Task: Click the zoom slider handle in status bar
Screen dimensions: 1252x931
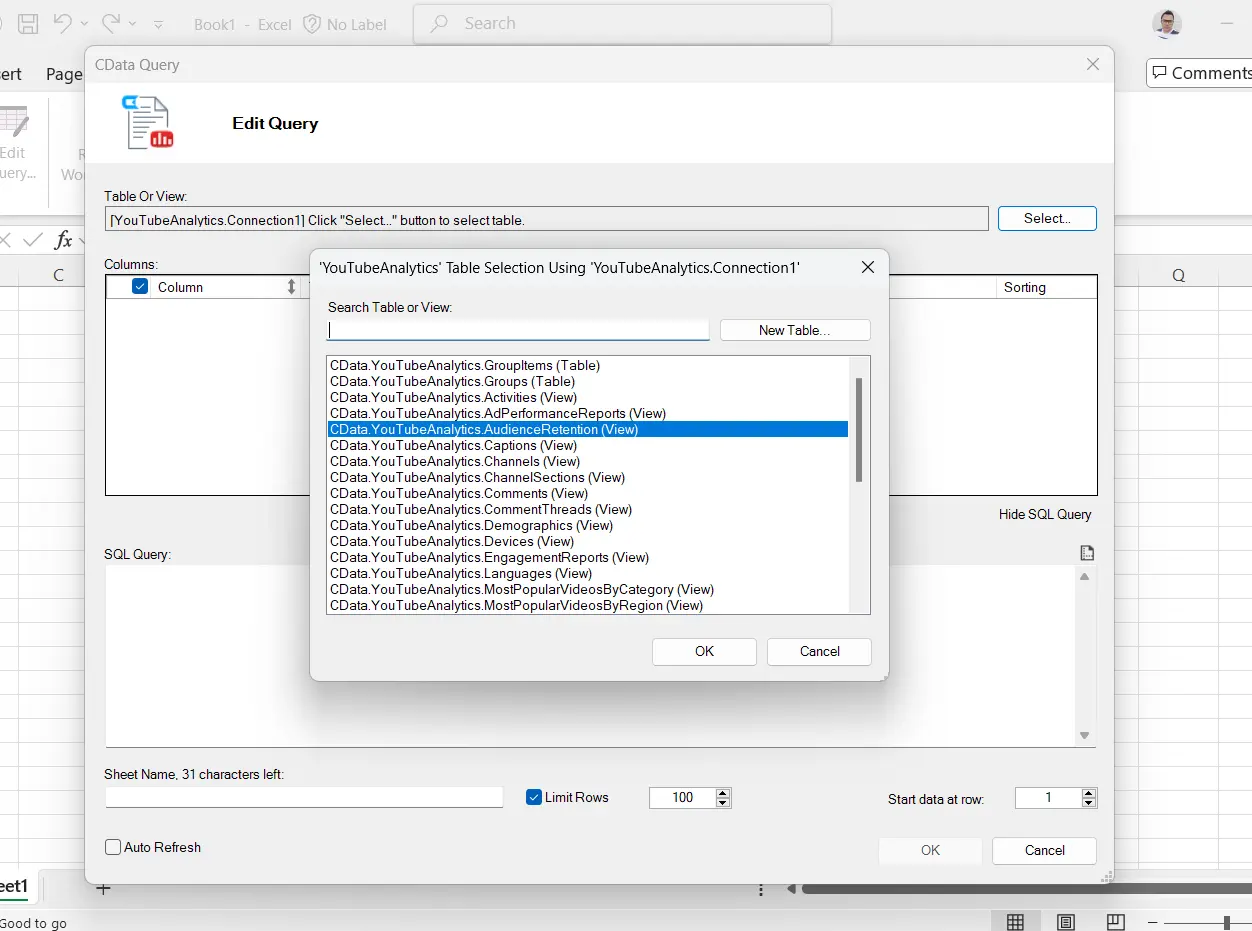Action: pos(1227,922)
